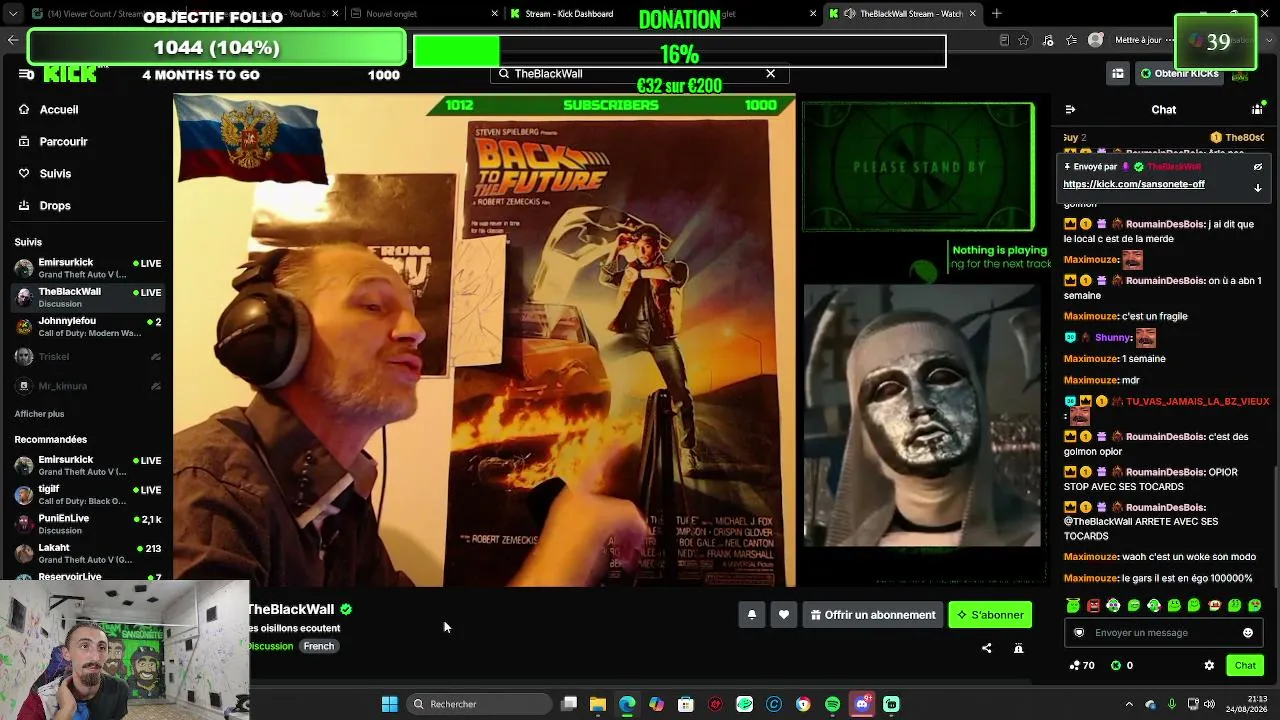The height and width of the screenshot is (720, 1280).
Task: Click the TheBlackWall search field
Action: point(638,73)
